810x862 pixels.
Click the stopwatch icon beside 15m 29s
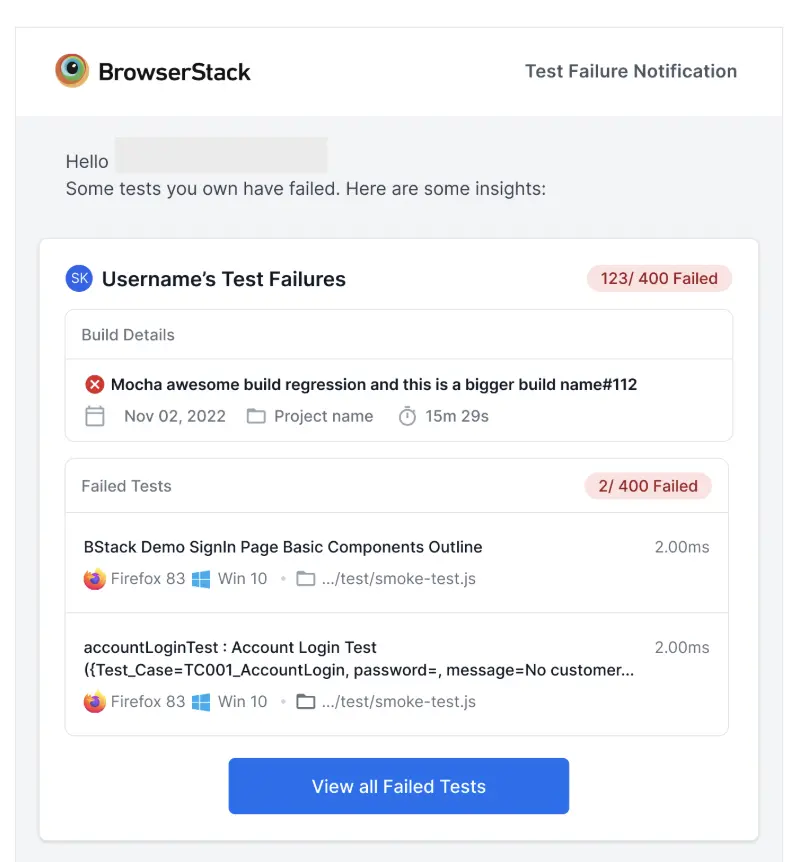(407, 416)
